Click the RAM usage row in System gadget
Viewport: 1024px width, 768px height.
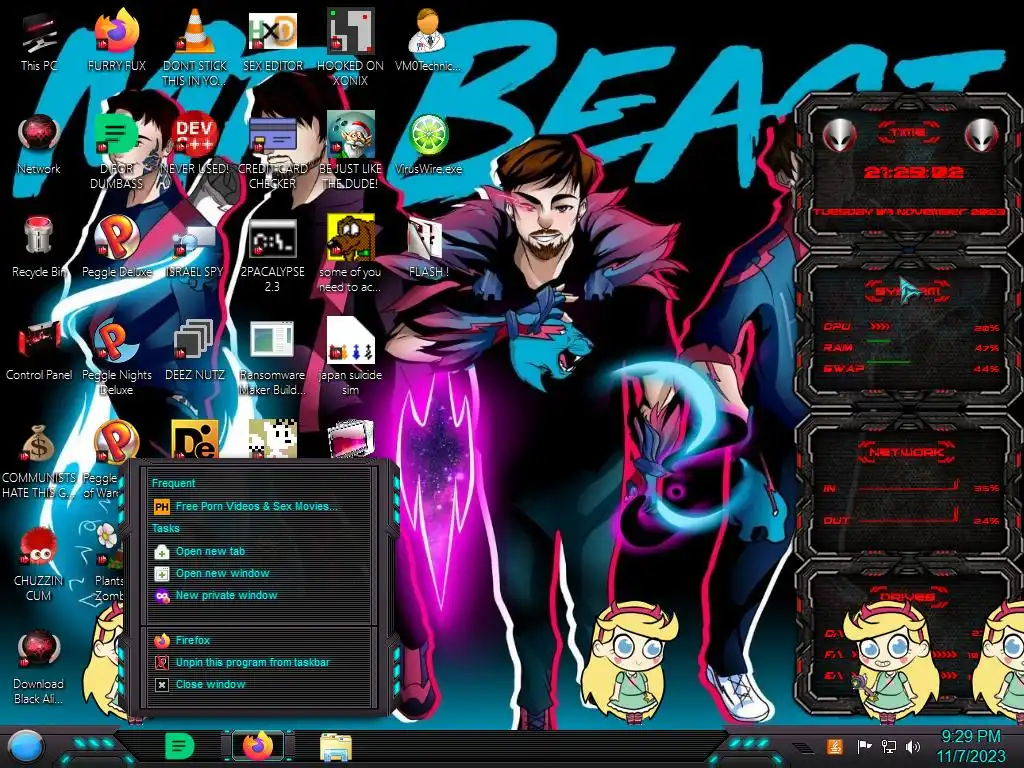coord(911,347)
